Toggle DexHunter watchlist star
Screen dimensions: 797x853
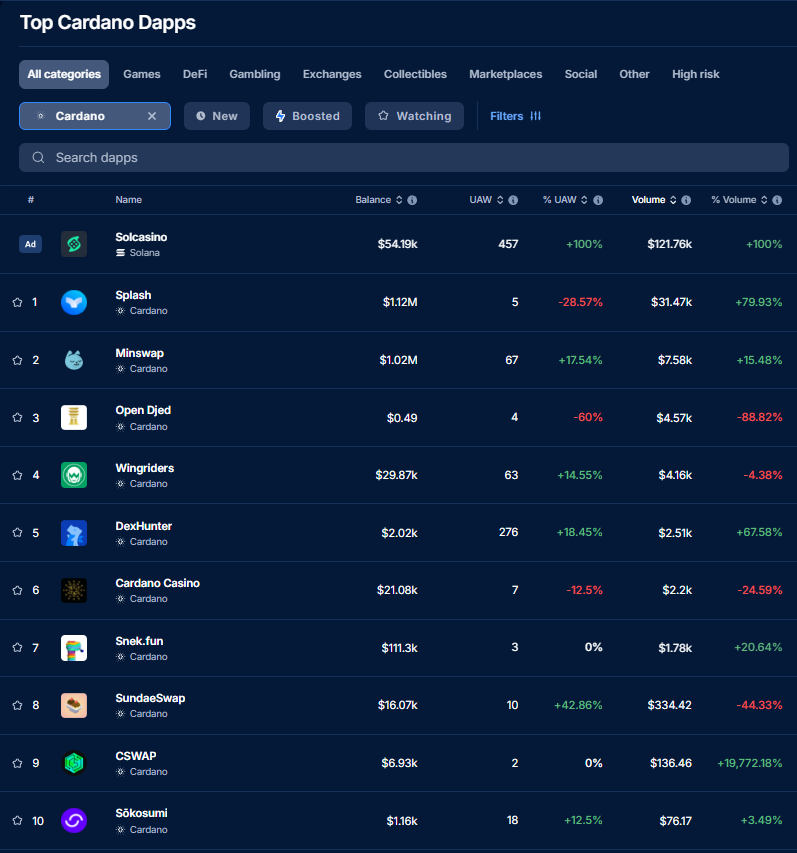coord(17,533)
